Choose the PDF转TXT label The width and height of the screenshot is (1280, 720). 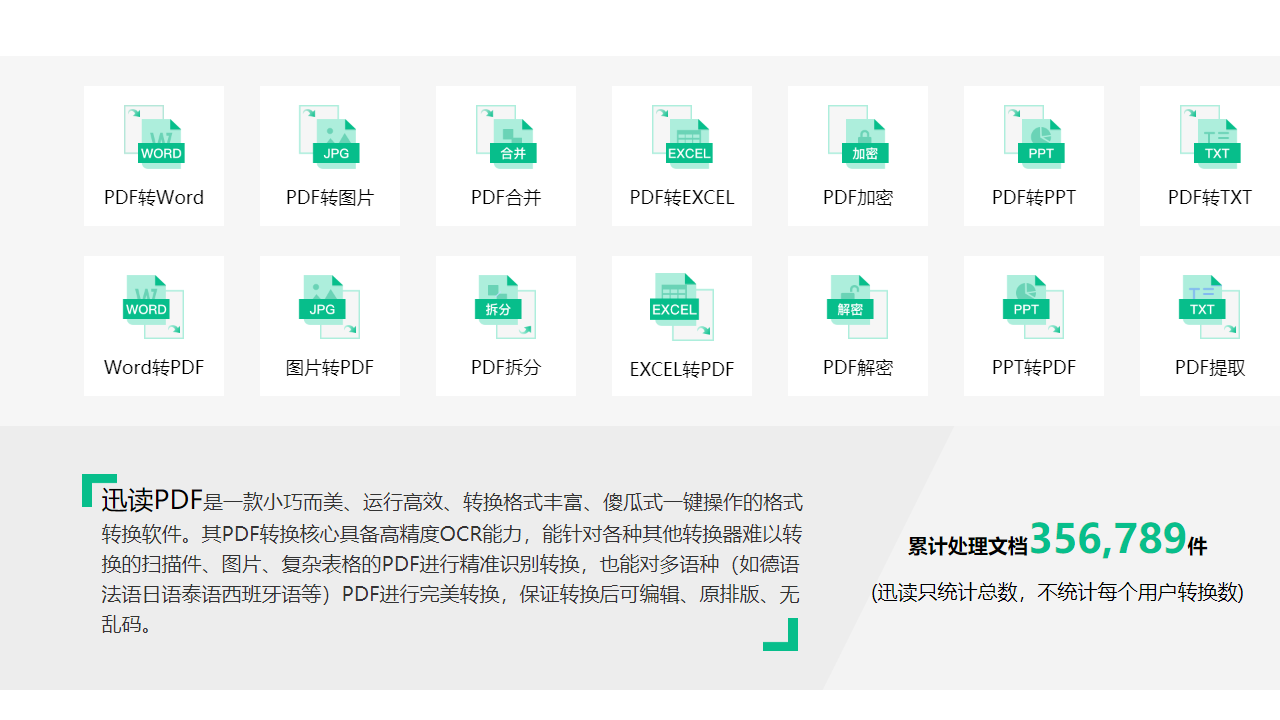(1210, 197)
